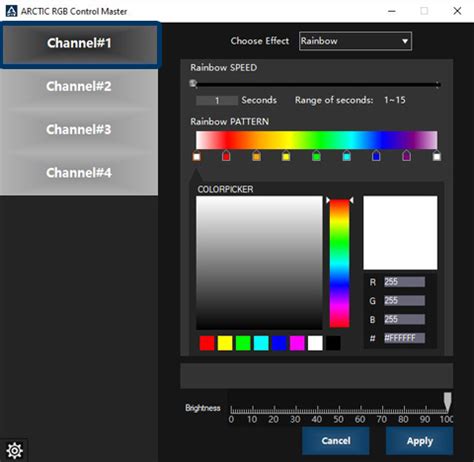
Task: Select the green pattern marker
Action: click(316, 156)
